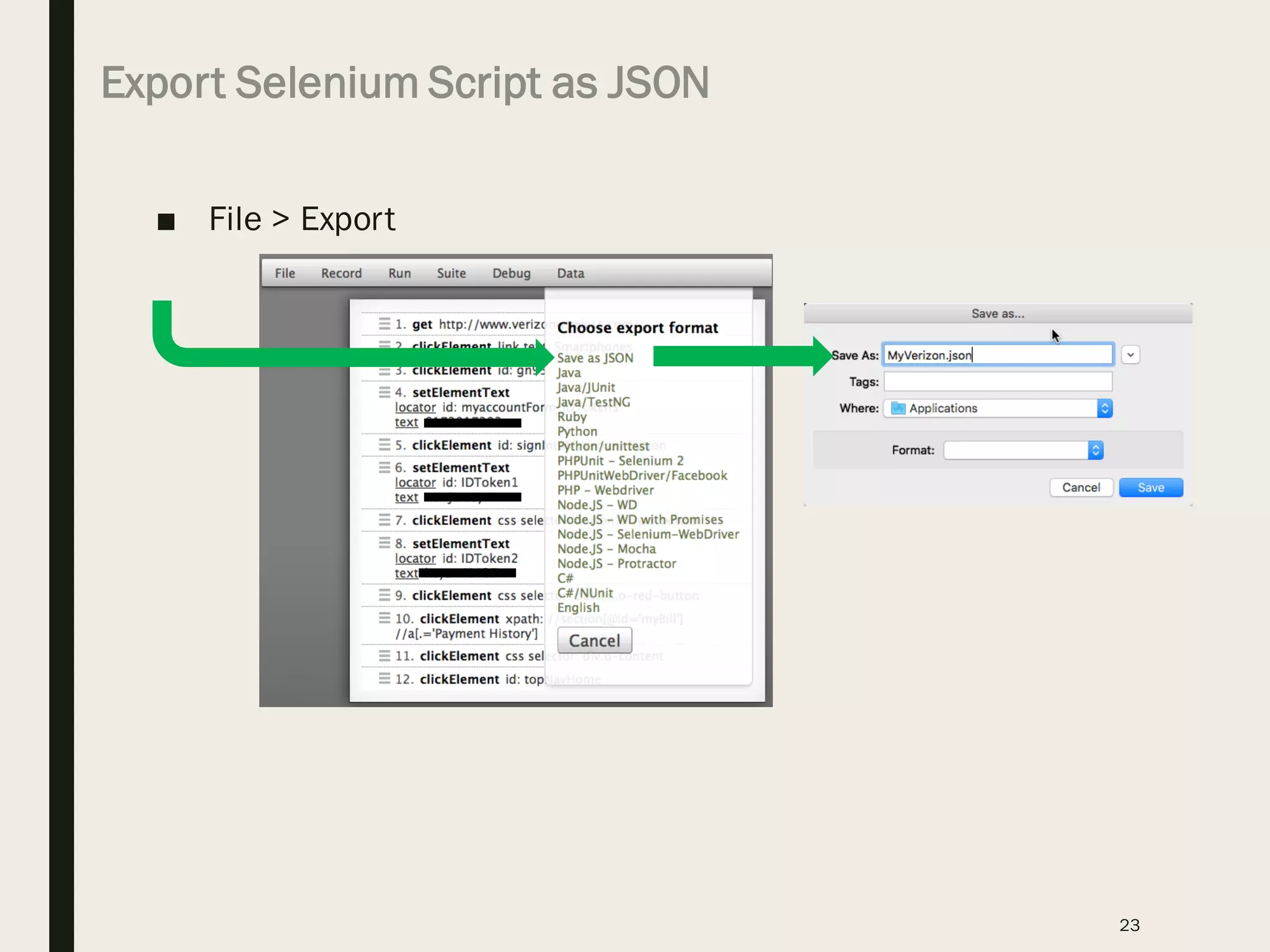
Task: Click the Applications folder icon
Action: 898,408
